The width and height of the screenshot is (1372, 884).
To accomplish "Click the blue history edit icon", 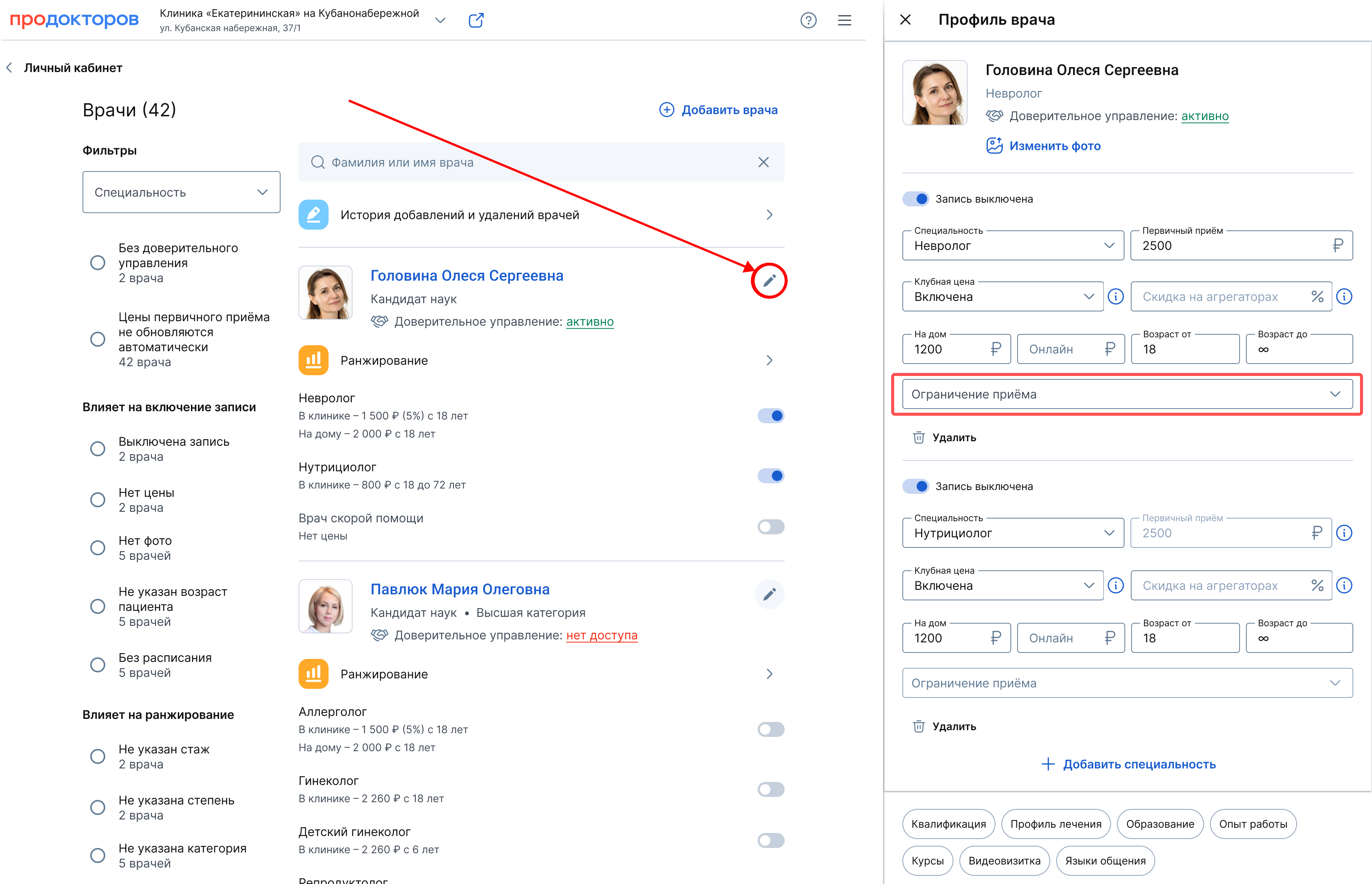I will [313, 215].
